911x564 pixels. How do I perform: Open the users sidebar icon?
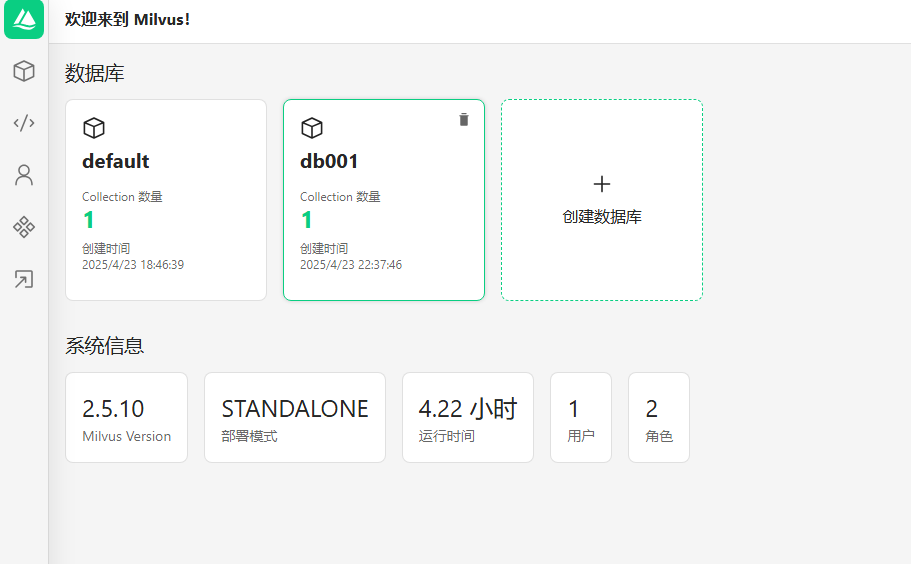click(24, 175)
